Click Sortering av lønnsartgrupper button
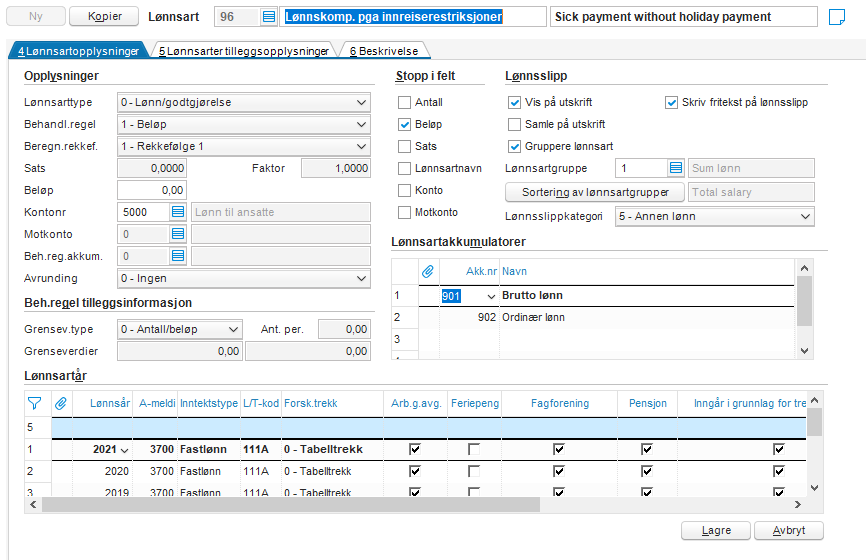Viewport: 866px width, 560px height. tap(594, 191)
